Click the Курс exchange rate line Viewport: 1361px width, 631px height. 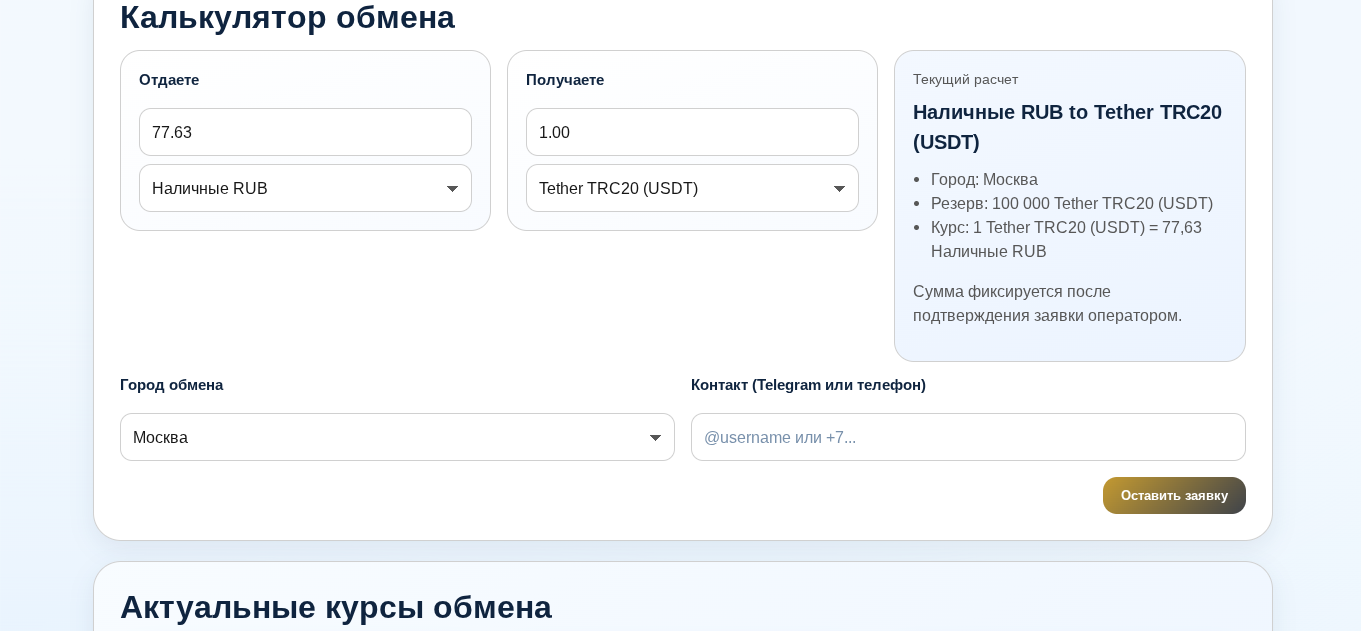1066,239
